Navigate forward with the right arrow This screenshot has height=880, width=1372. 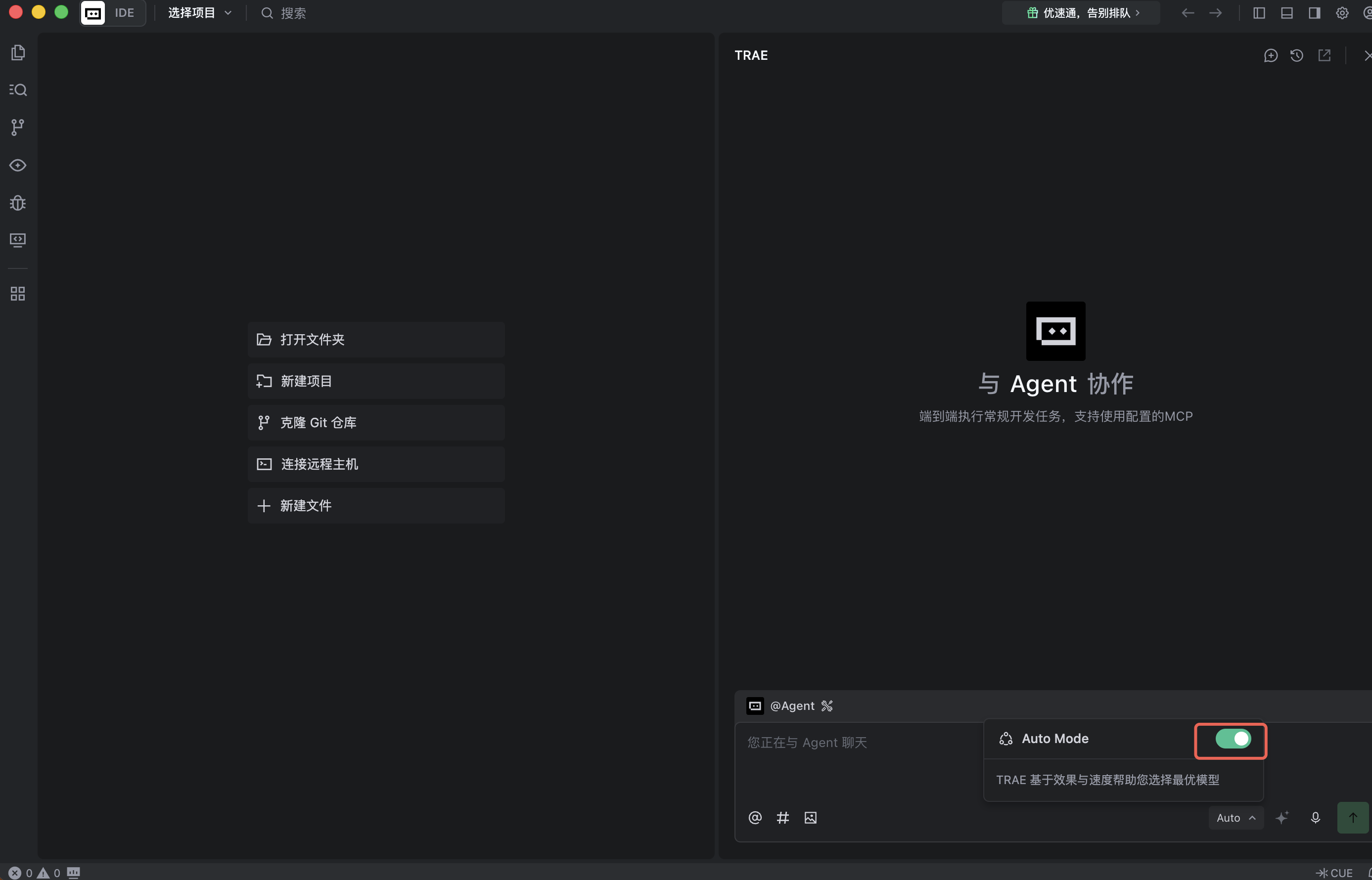coord(1215,12)
